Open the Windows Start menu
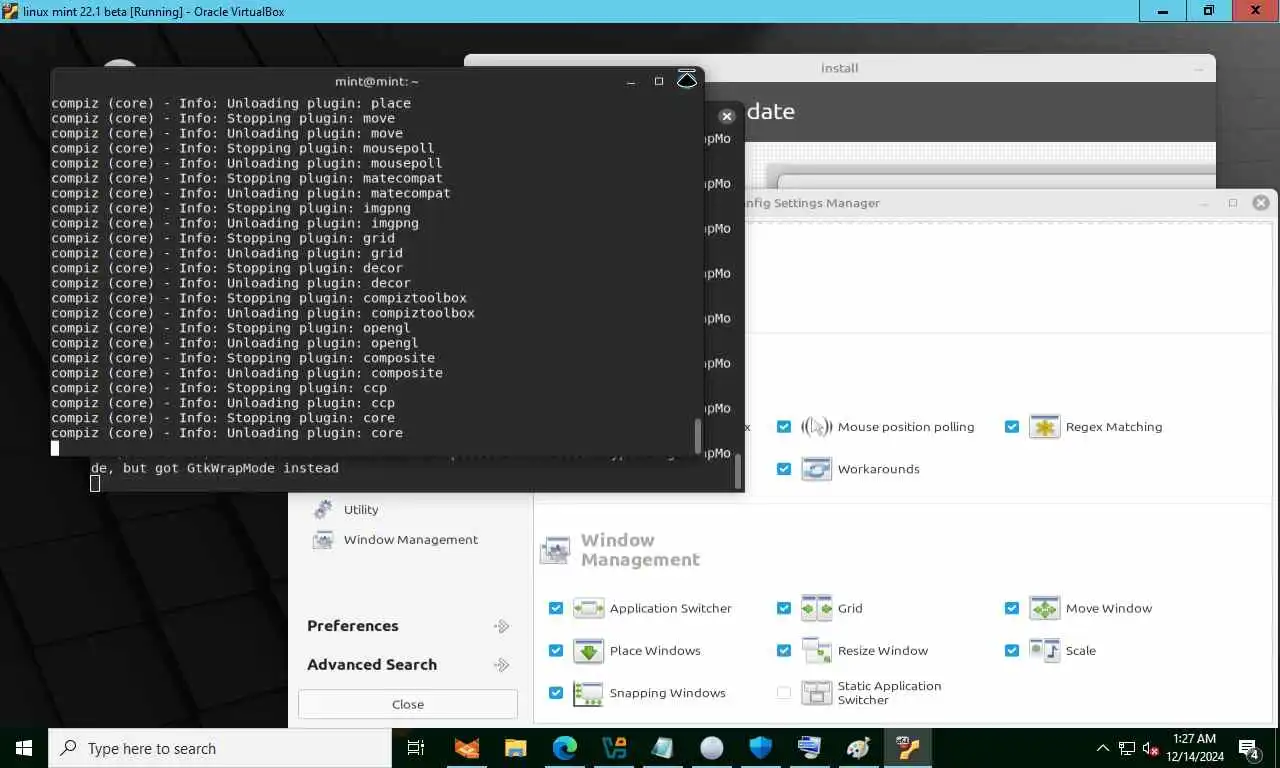Viewport: 1280px width, 768px height. coord(24,748)
